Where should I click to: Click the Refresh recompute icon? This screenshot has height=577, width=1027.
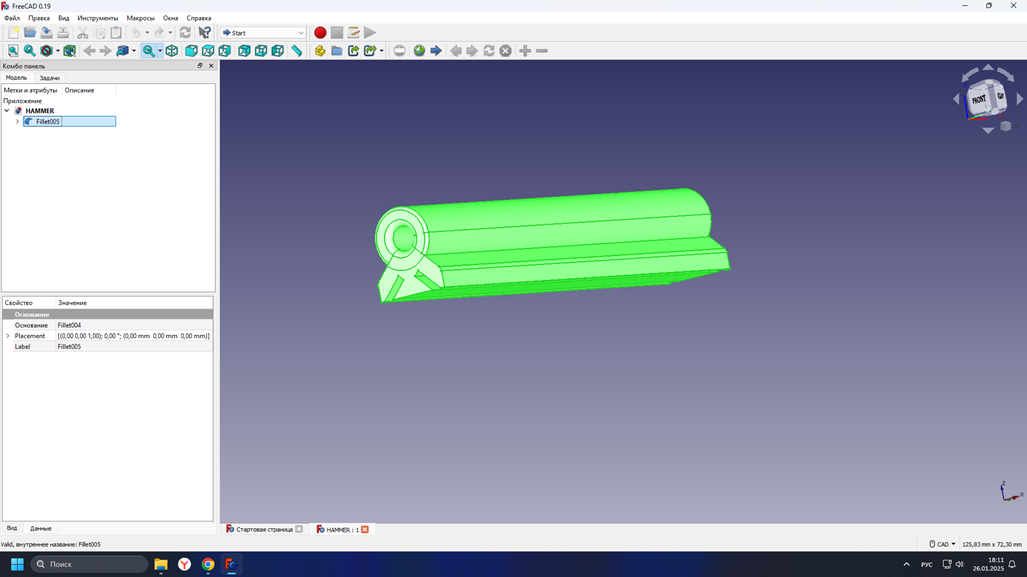pyautogui.click(x=185, y=33)
